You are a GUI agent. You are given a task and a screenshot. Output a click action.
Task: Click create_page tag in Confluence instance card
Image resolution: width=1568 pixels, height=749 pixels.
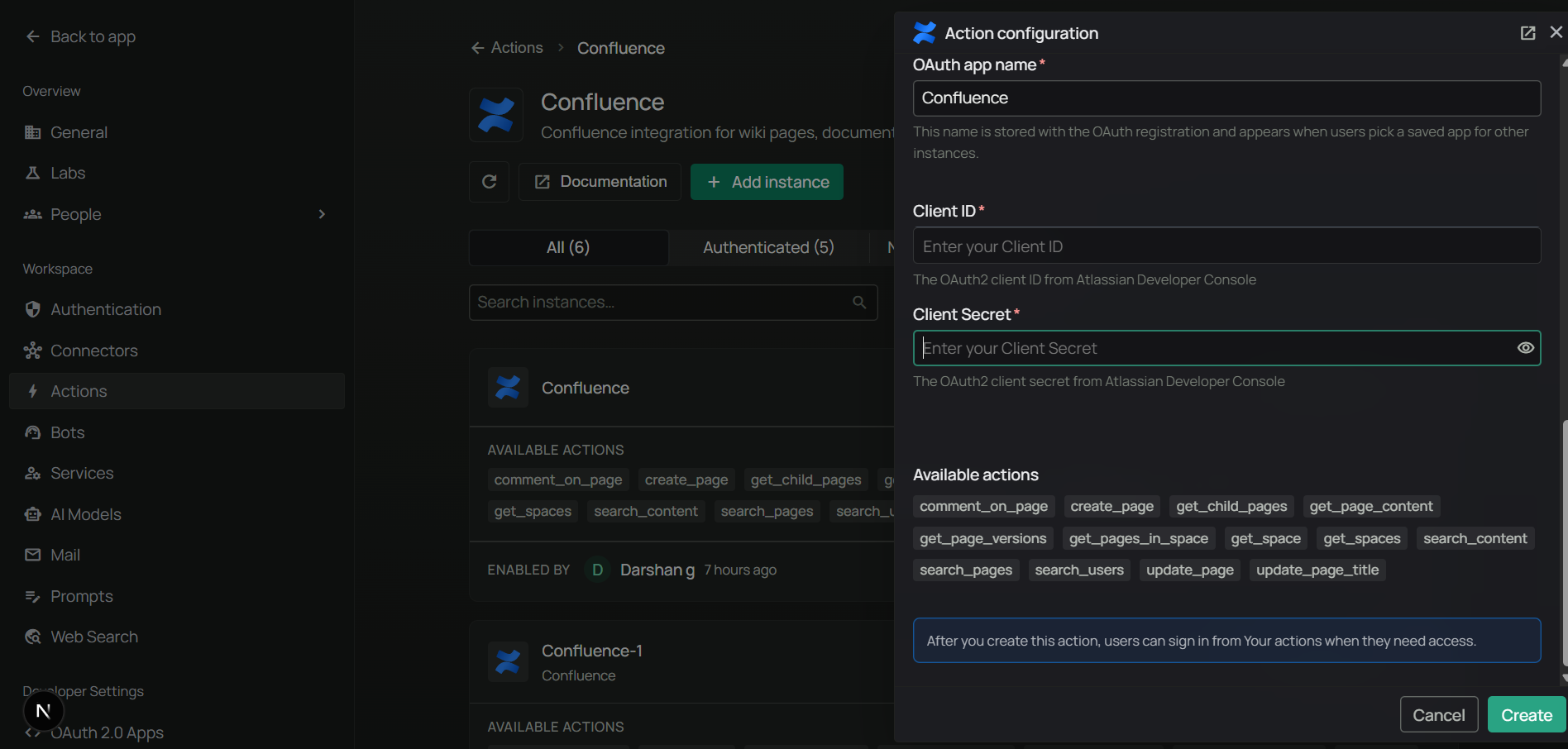[x=686, y=479]
